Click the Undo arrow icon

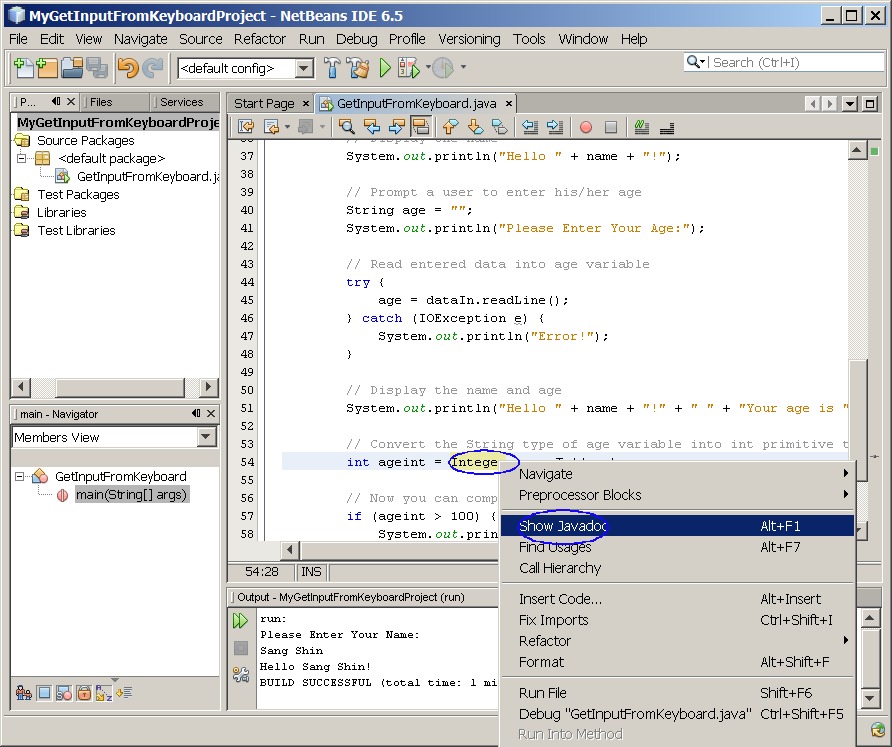pos(127,68)
